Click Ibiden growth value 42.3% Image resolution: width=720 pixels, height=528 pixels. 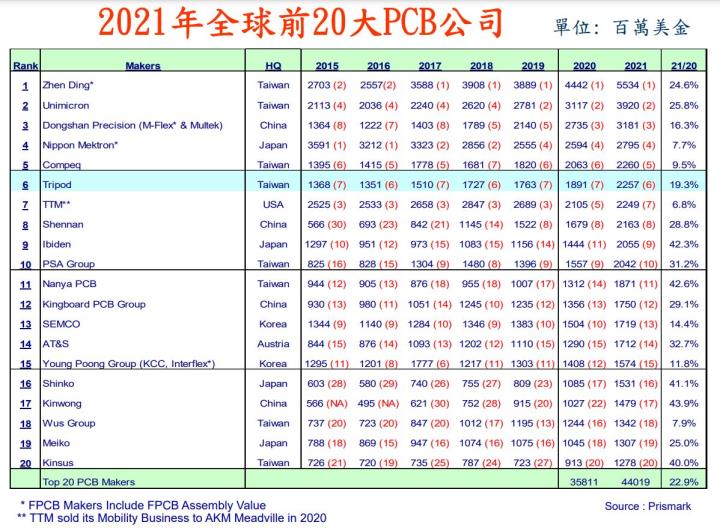point(684,244)
